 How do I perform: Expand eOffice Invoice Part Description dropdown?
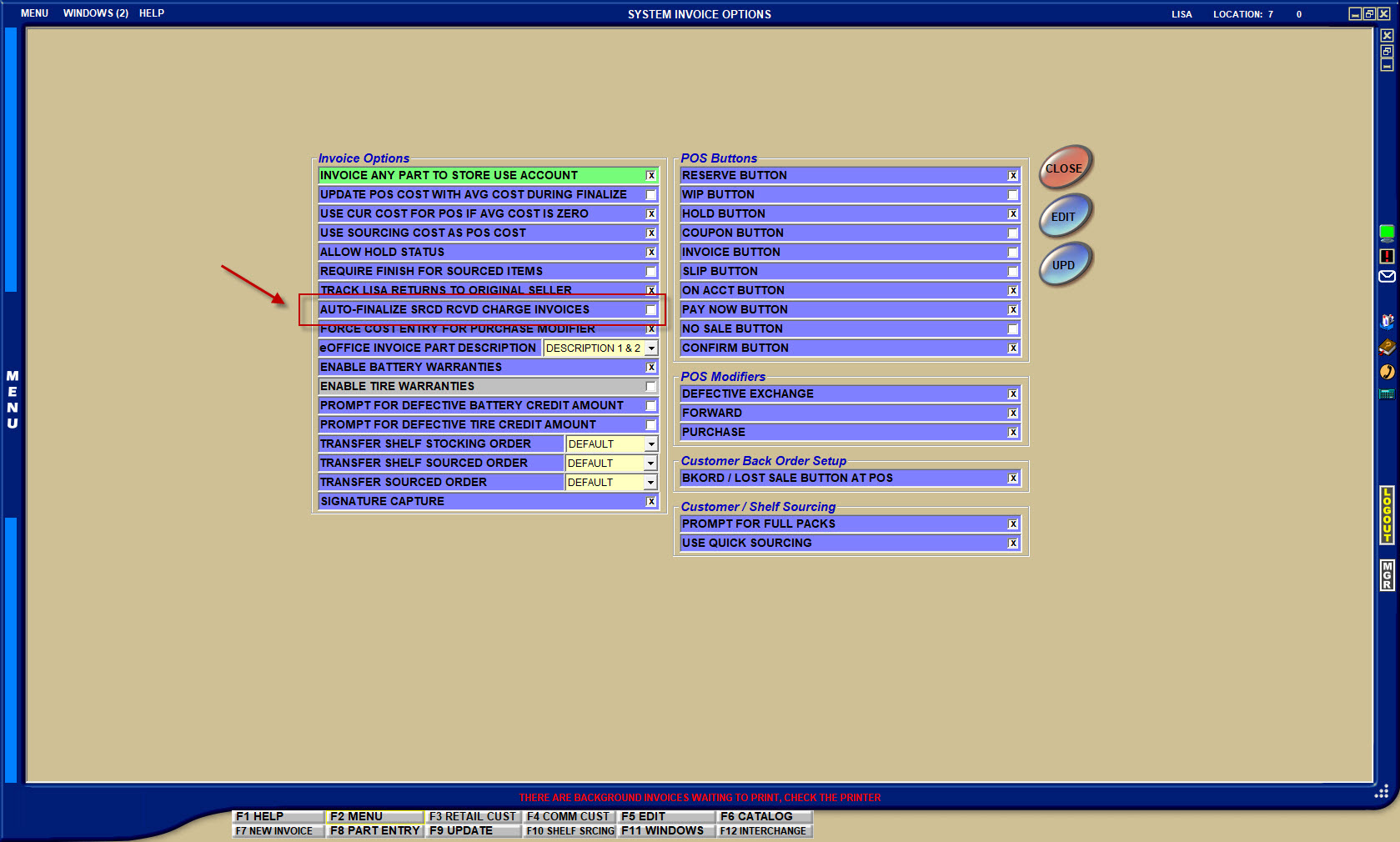point(651,348)
